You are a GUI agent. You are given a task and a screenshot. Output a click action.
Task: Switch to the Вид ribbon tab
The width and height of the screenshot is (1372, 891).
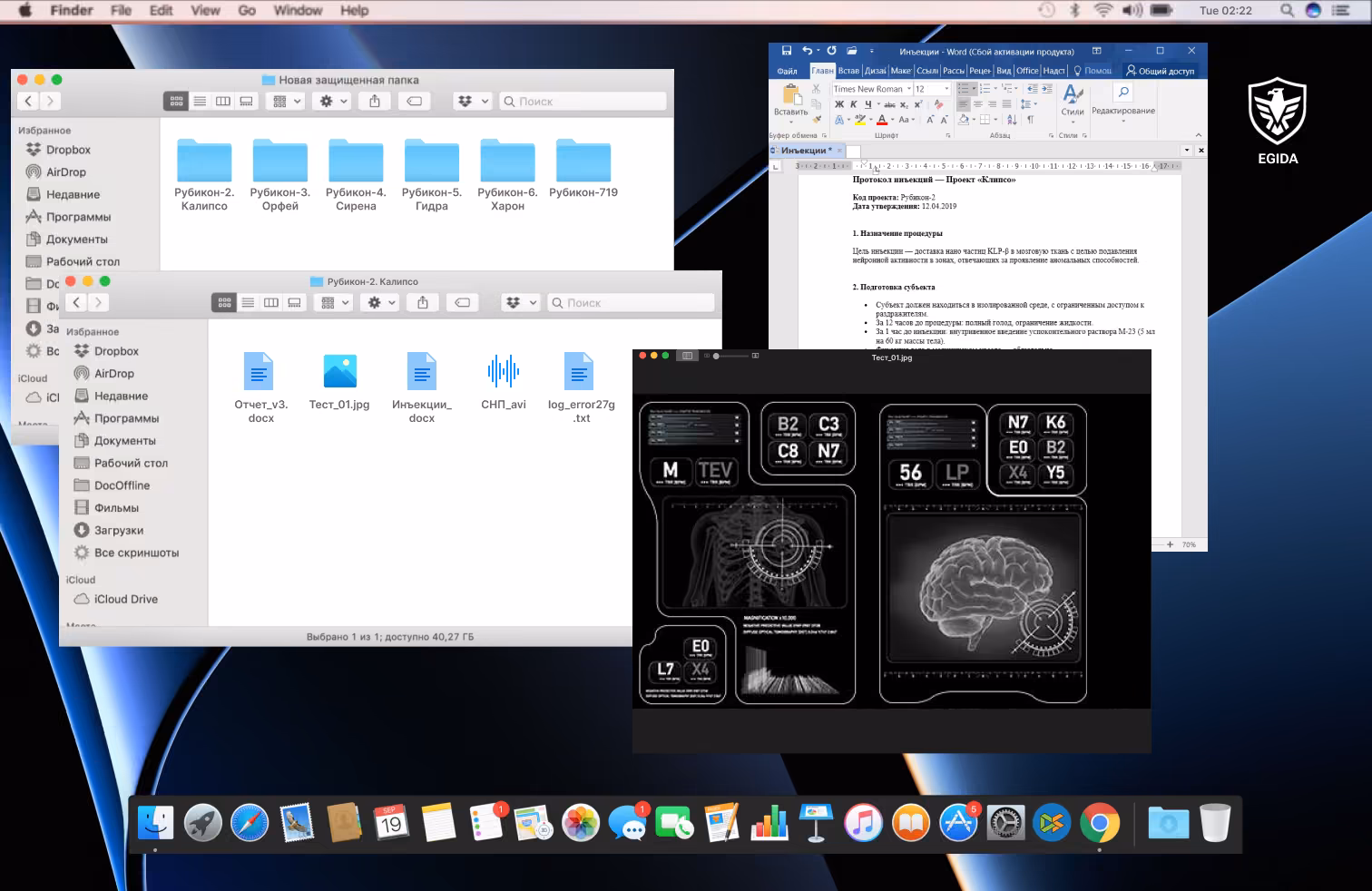1004,71
